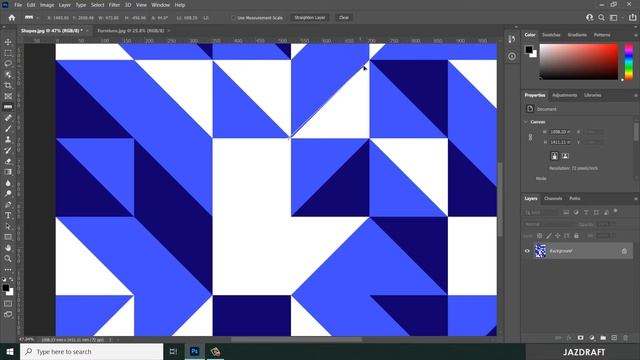Select the Lasso tool

(8, 64)
